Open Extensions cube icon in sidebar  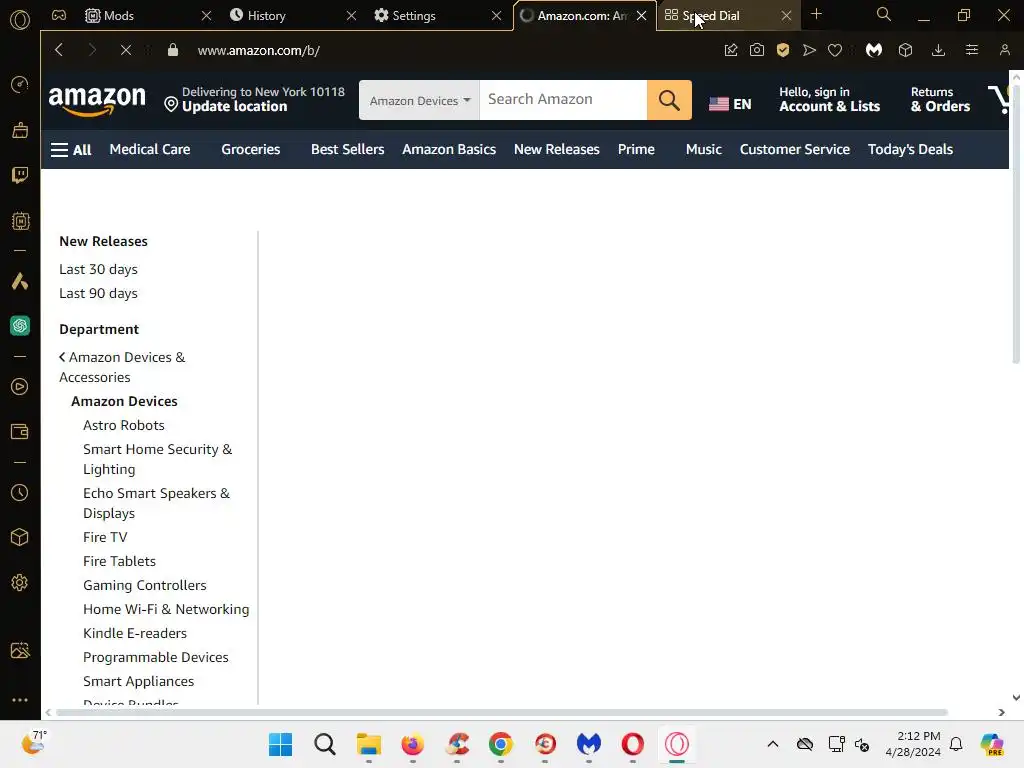20,537
